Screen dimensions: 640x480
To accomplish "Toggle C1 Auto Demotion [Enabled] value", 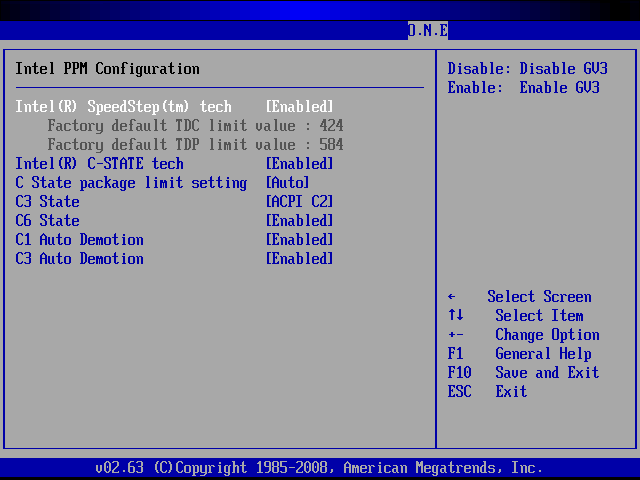I will (300, 240).
